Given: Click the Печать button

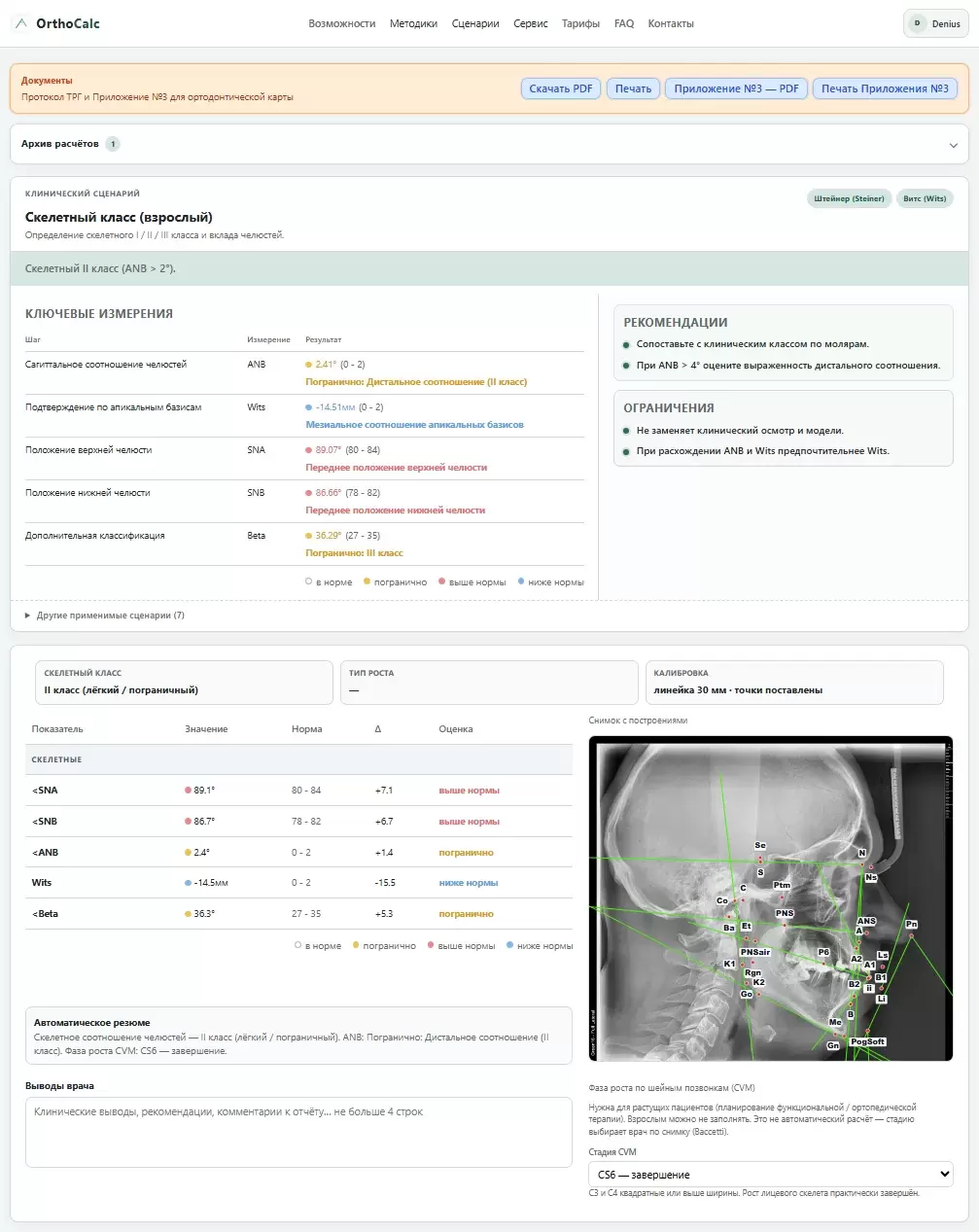Looking at the screenshot, I should pyautogui.click(x=634, y=88).
